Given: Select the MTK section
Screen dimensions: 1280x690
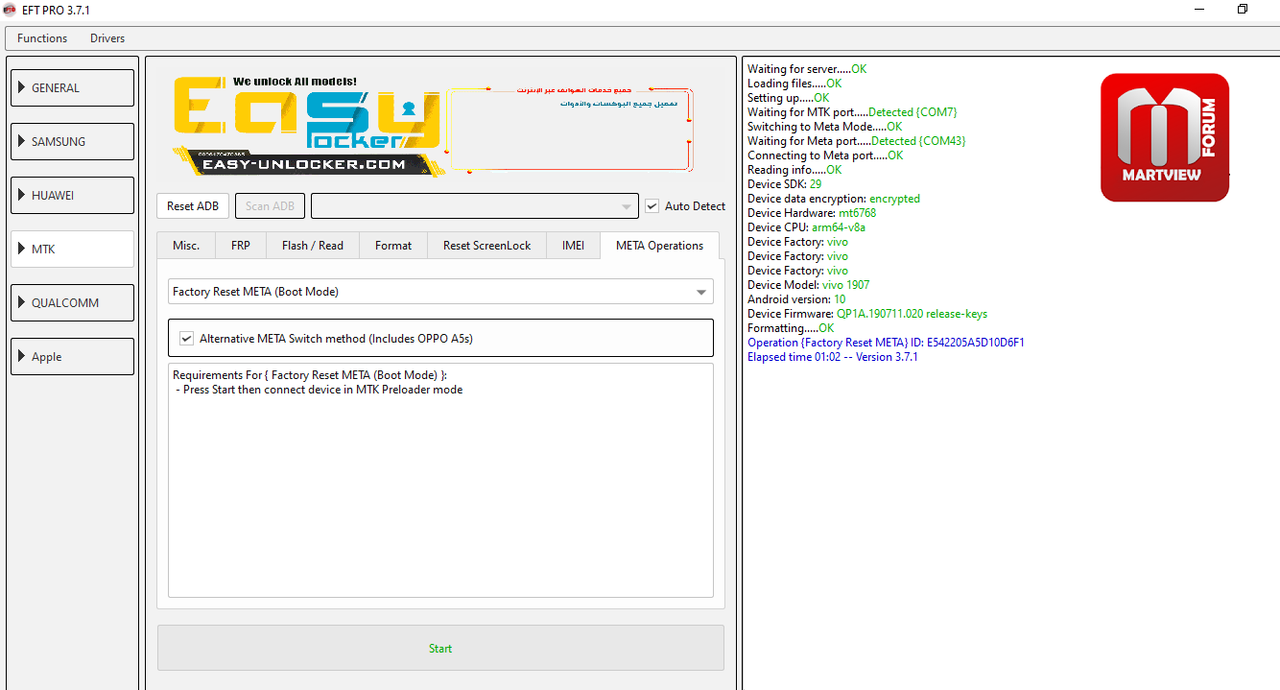Looking at the screenshot, I should point(72,249).
